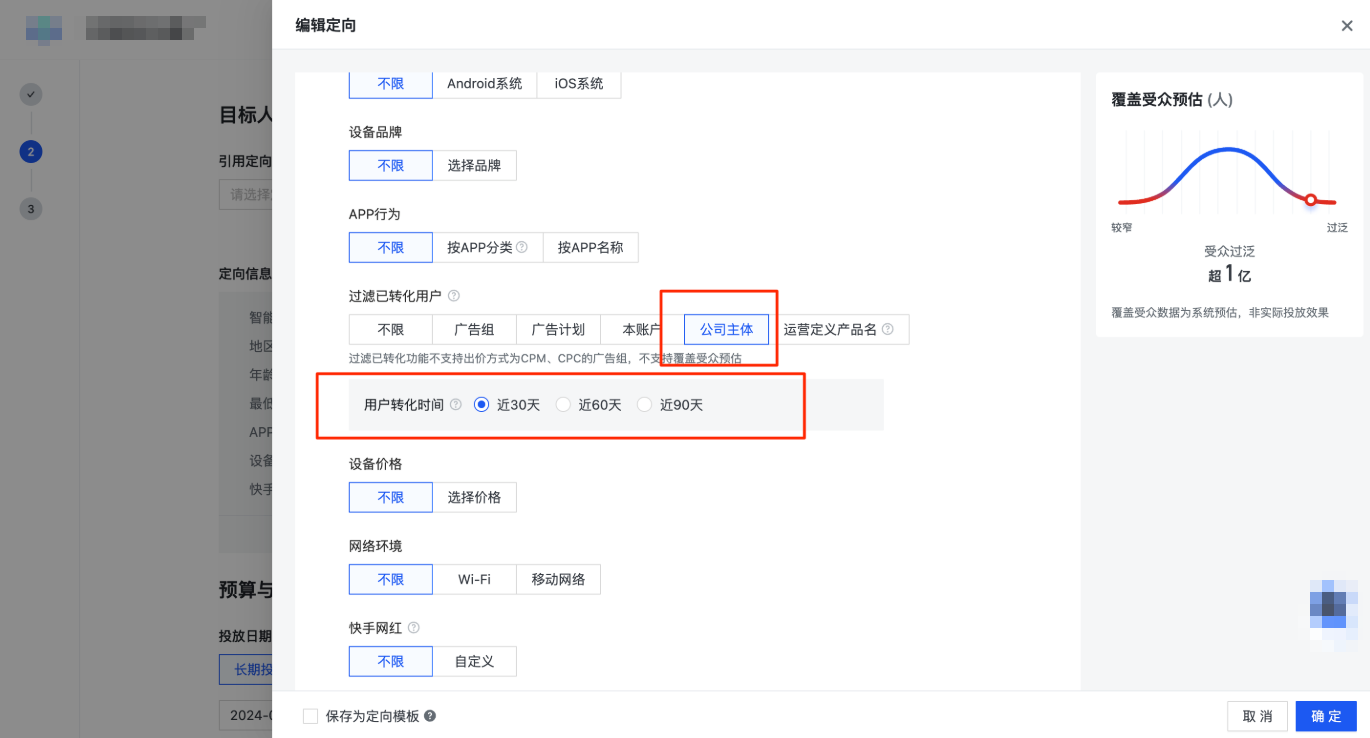Confirm settings with the 确定 button

1326,716
